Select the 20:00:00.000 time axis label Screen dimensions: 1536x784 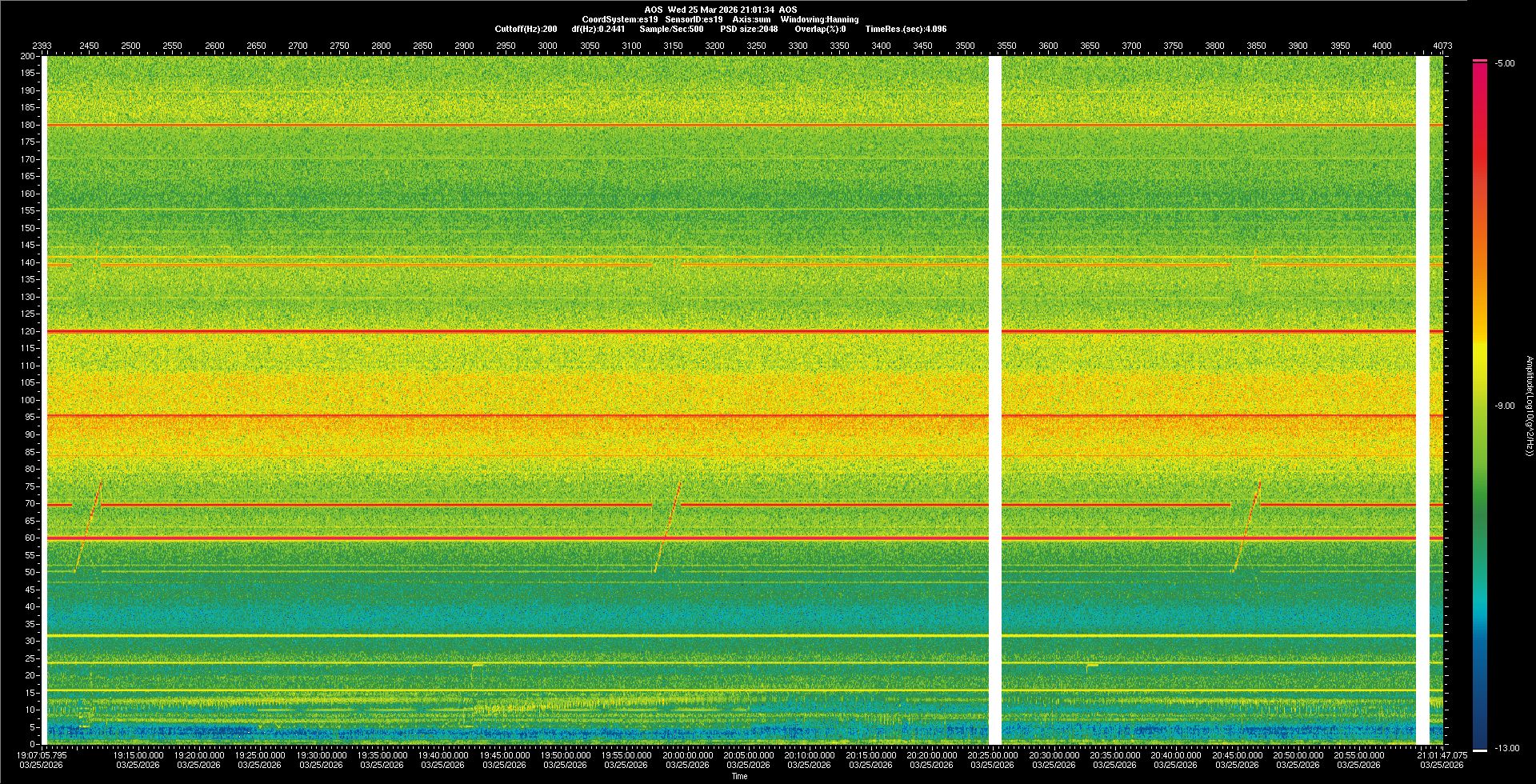(x=687, y=754)
